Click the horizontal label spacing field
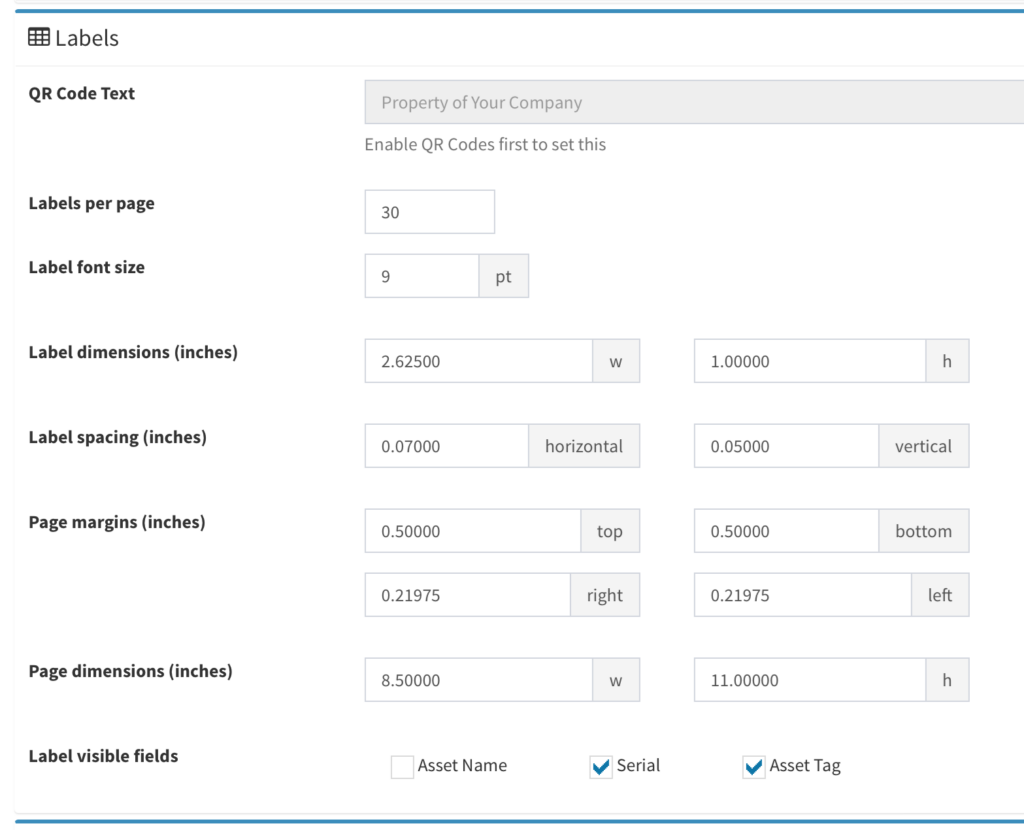Viewport: 1024px width, 830px height. [x=446, y=446]
